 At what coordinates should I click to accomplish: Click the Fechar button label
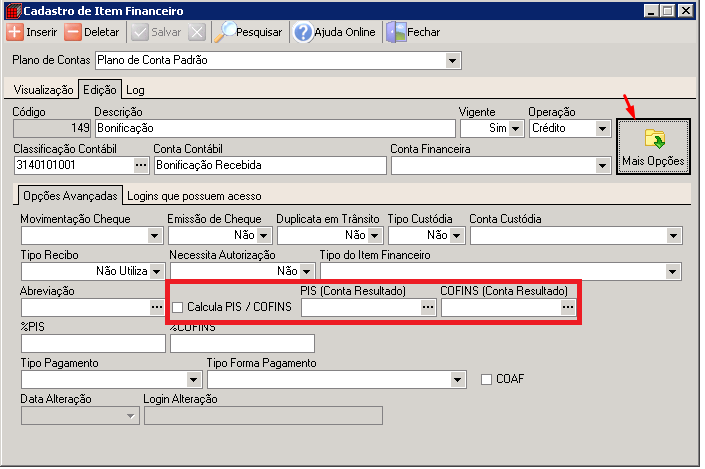pos(424,32)
